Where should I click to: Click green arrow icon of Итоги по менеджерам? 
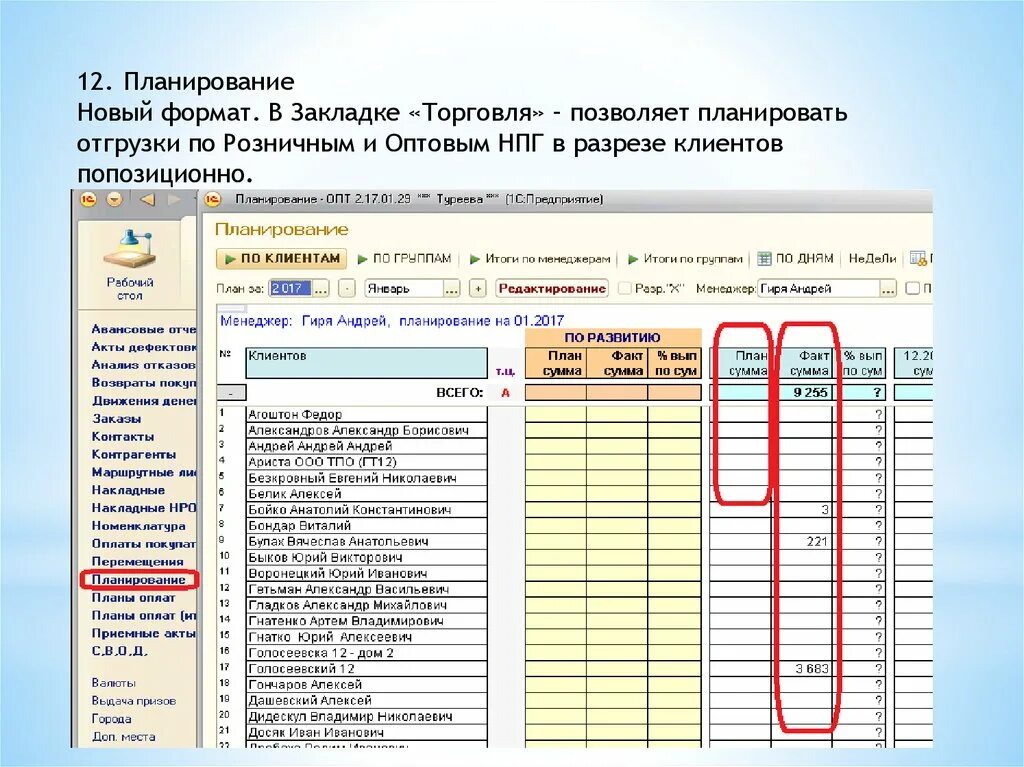point(475,259)
